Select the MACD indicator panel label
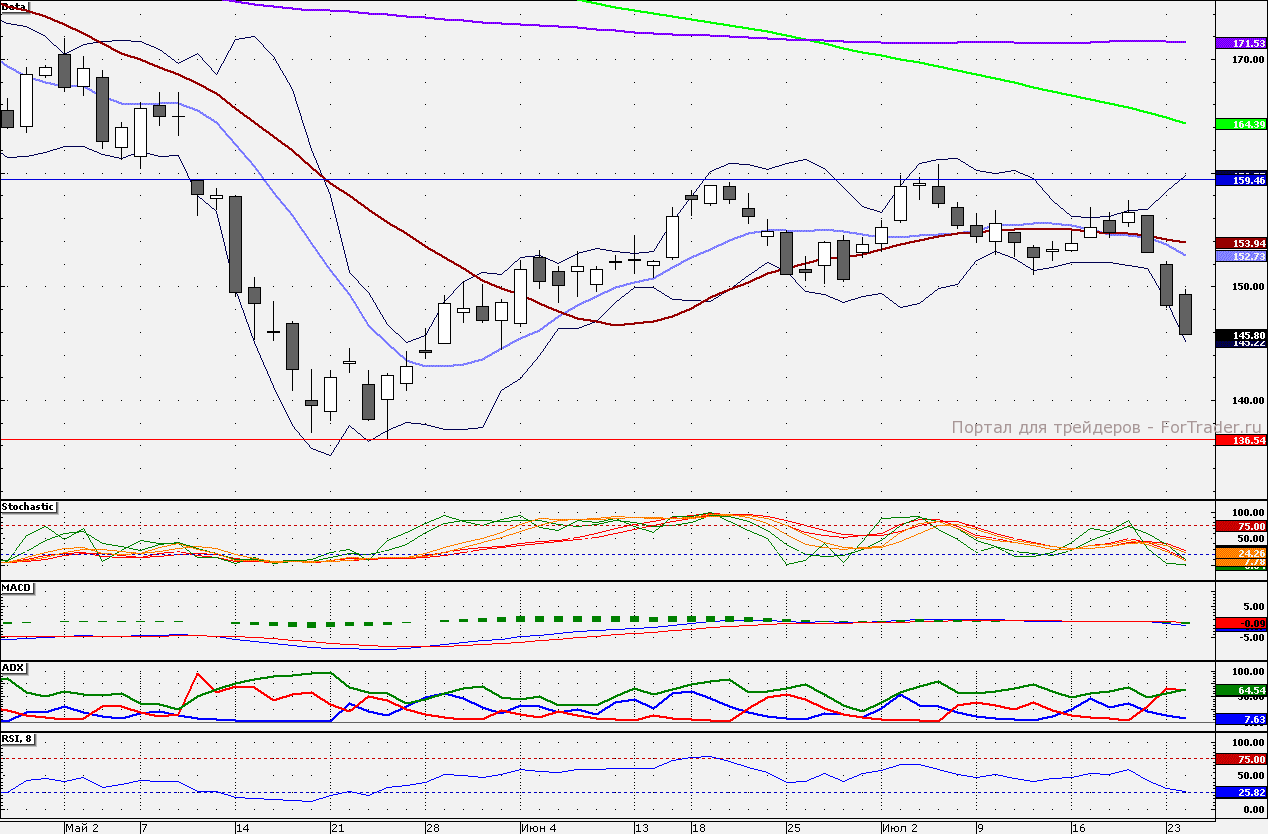The image size is (1268, 834). click(x=16, y=587)
